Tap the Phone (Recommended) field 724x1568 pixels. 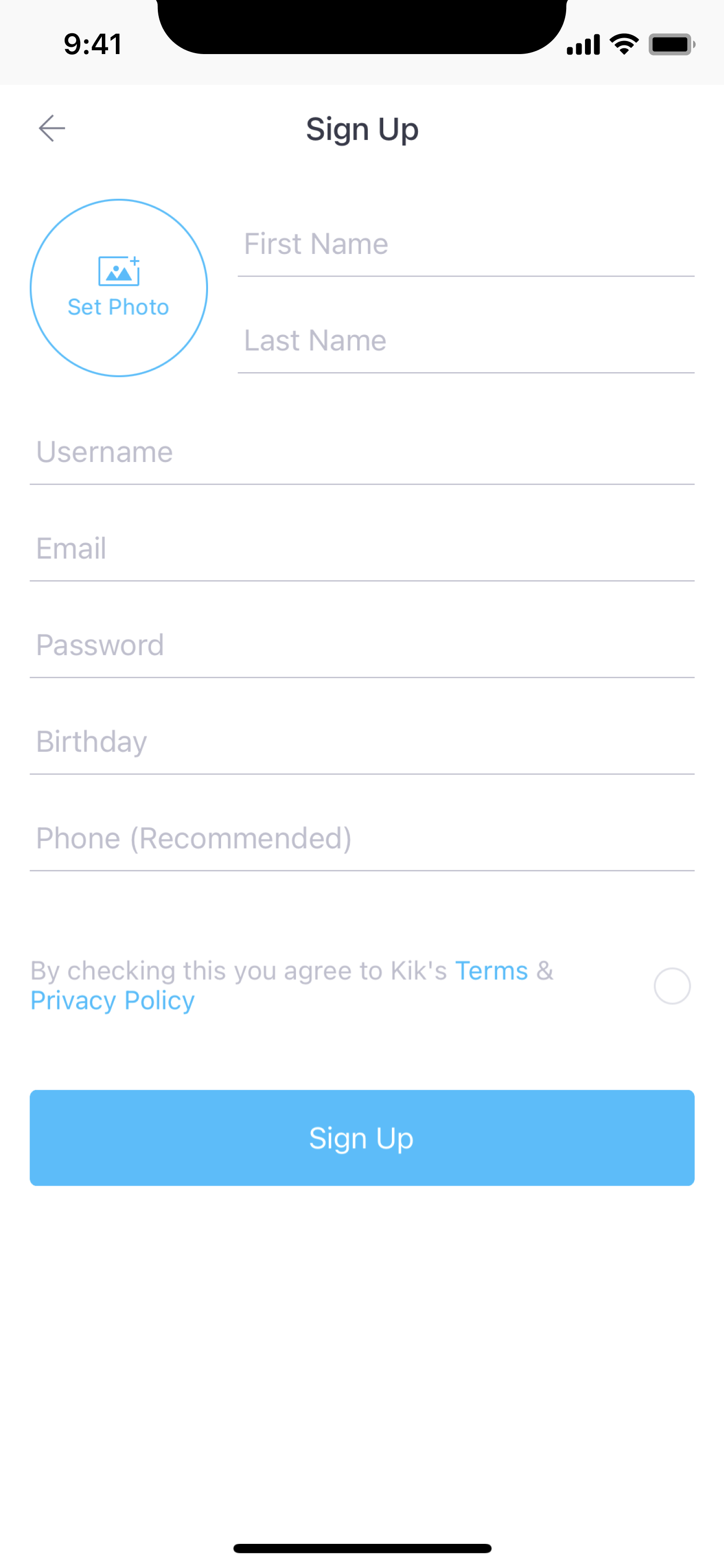click(x=362, y=838)
